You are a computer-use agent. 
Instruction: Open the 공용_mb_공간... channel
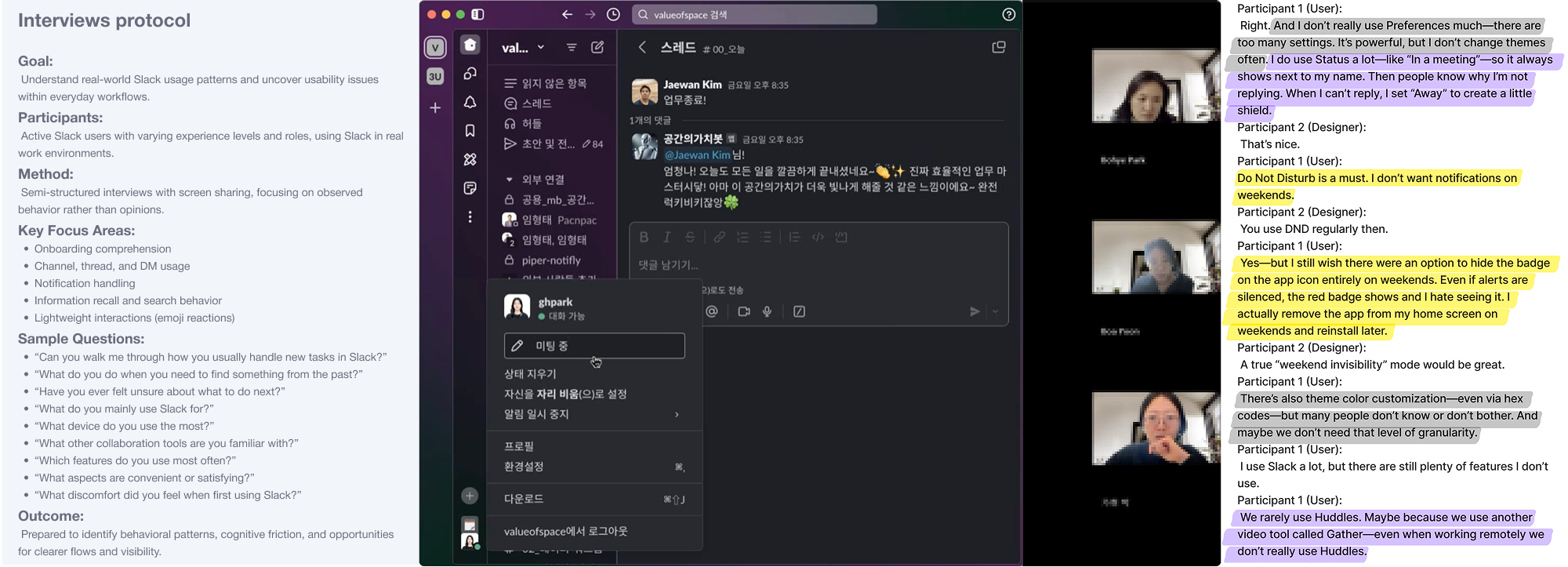point(550,200)
